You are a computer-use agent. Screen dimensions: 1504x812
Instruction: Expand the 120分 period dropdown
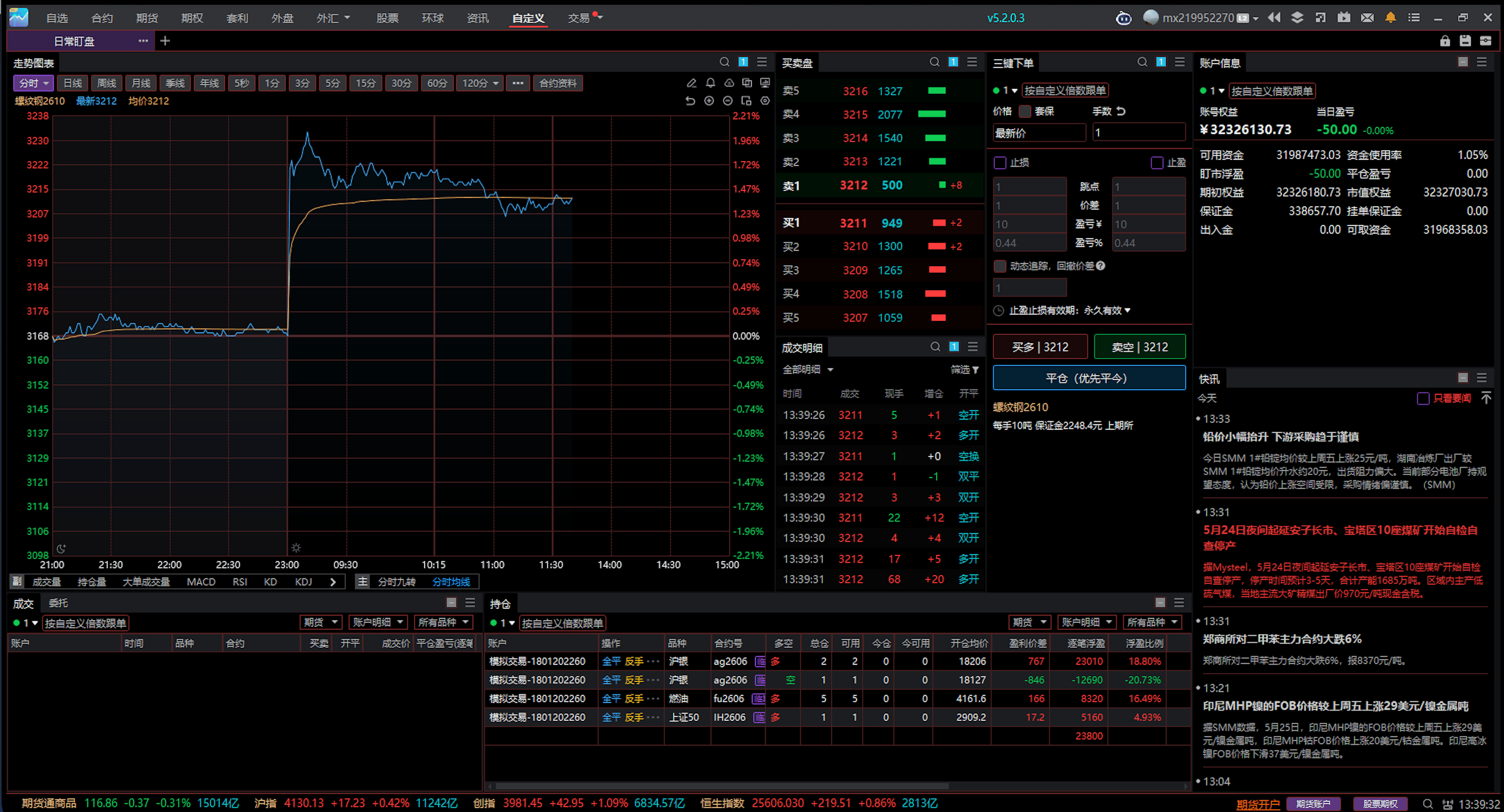coord(480,83)
